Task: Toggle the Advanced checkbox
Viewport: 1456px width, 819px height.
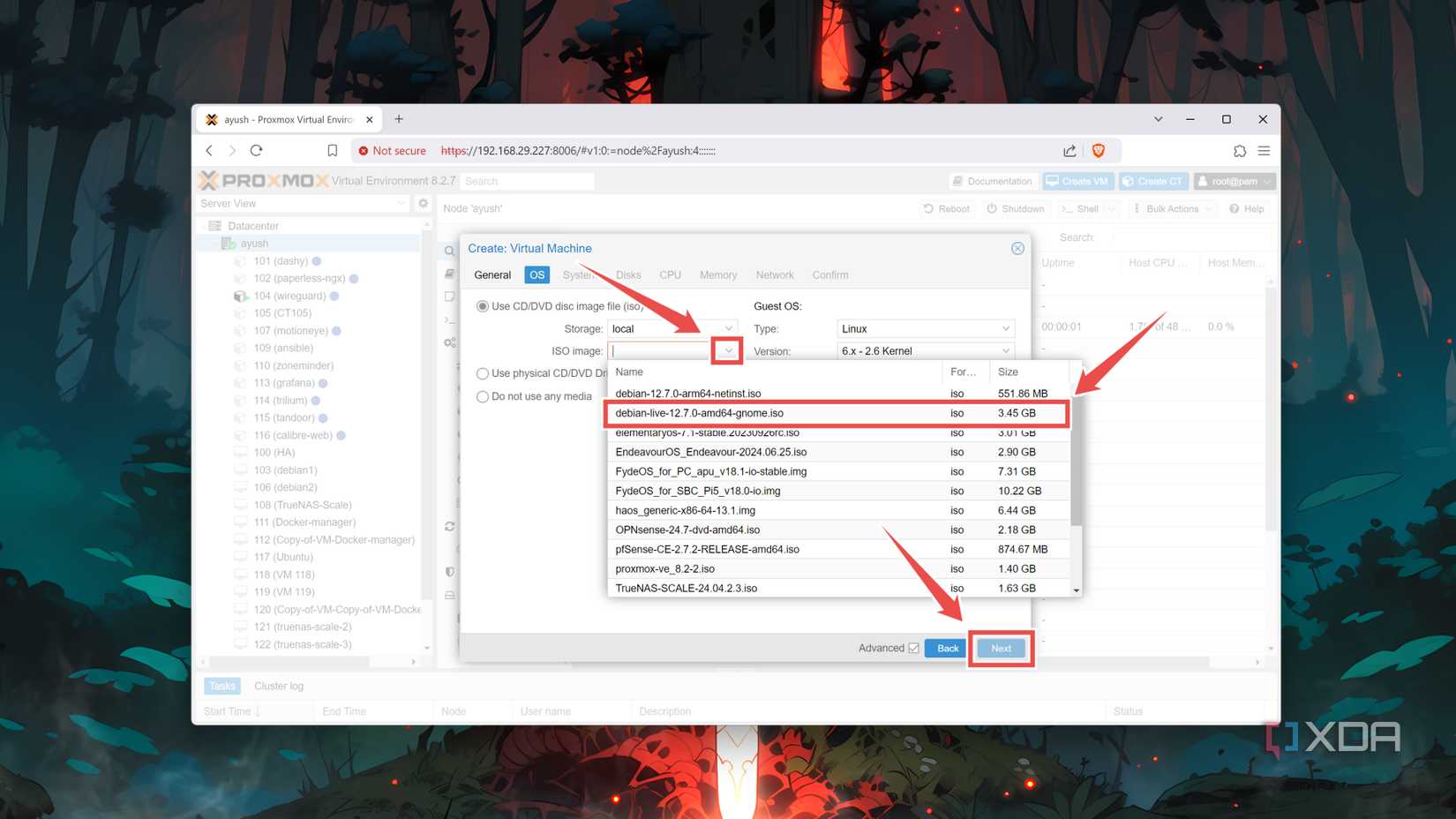Action: (914, 648)
